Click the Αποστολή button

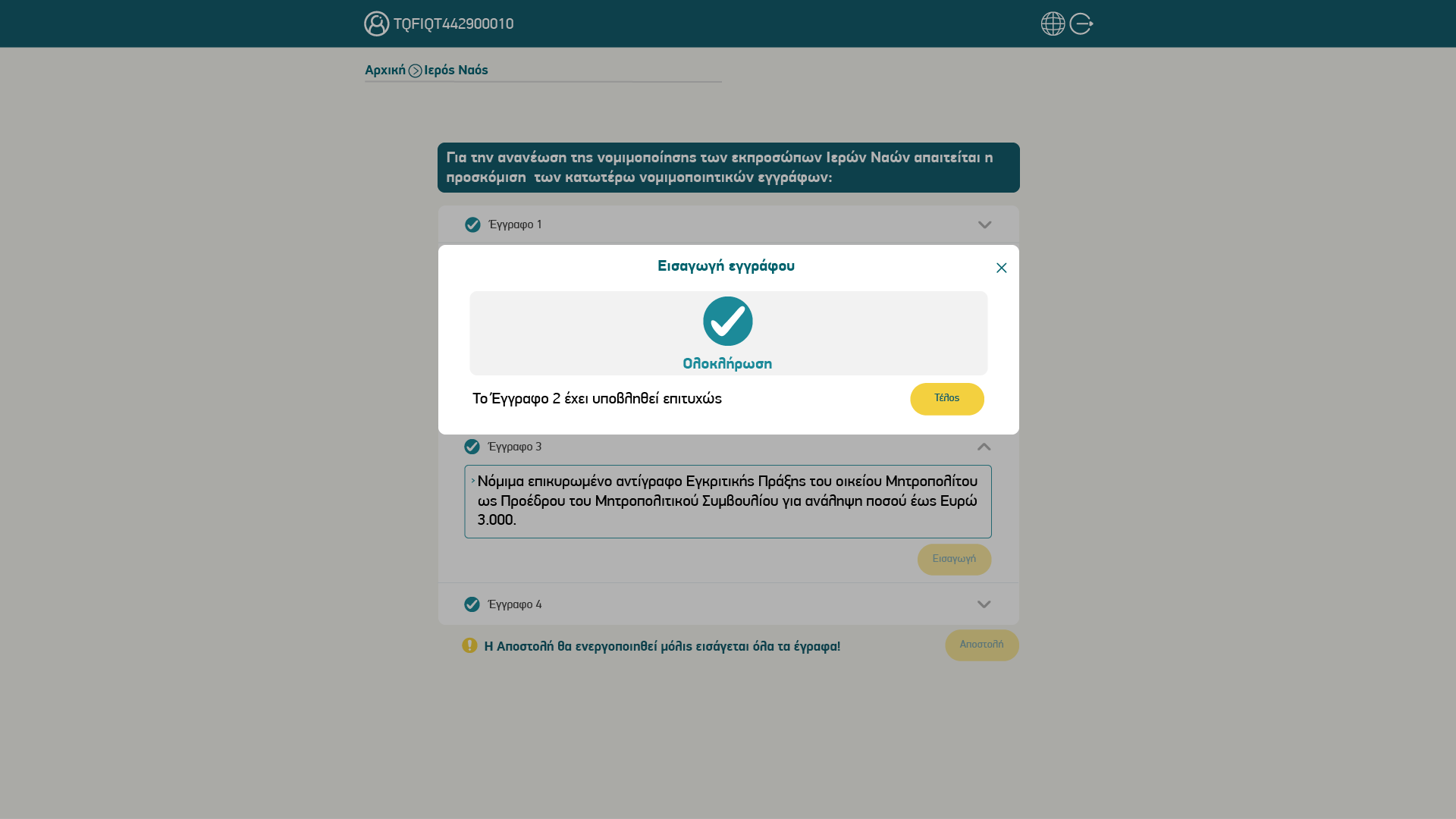pyautogui.click(x=981, y=645)
